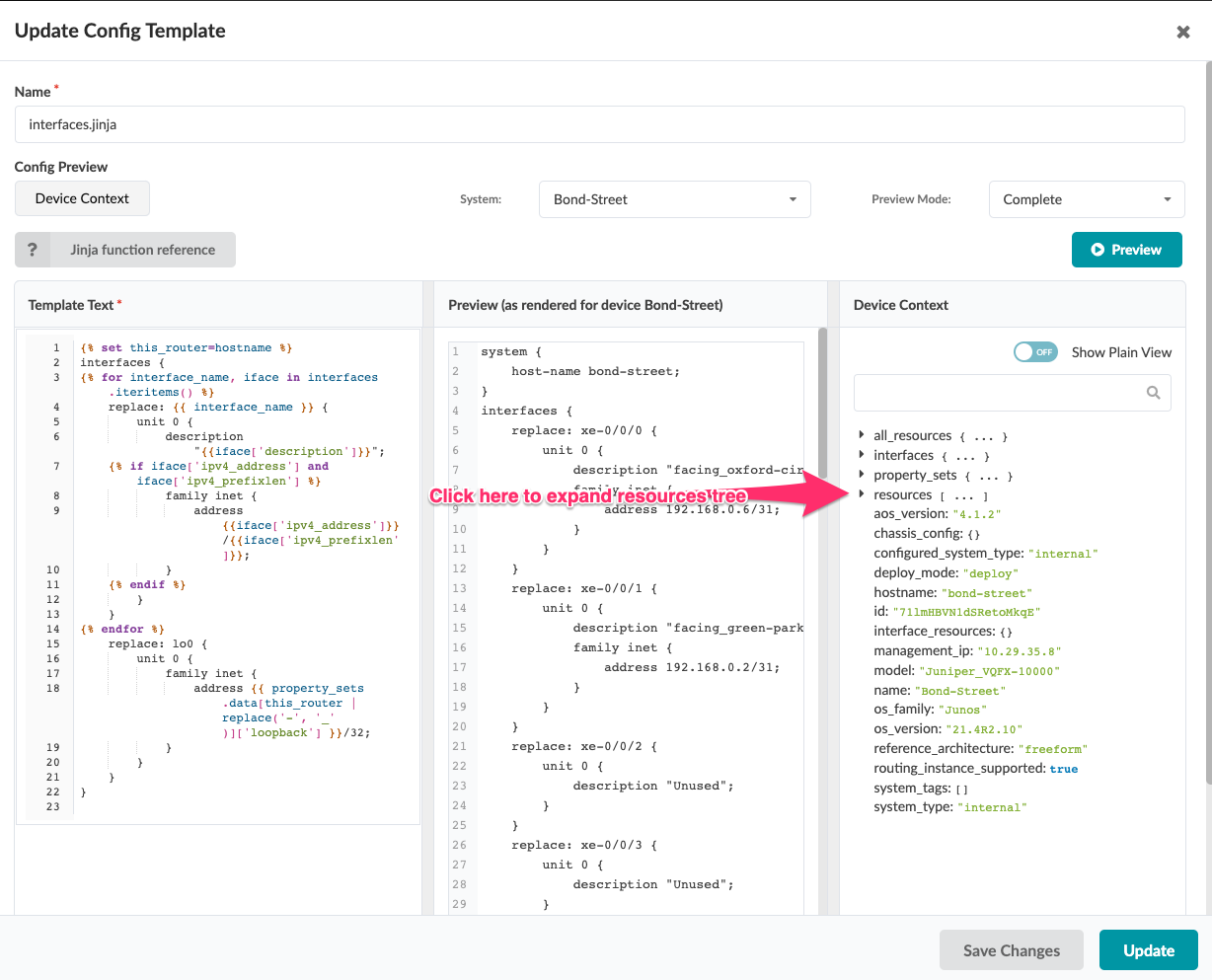Open the System dropdown showing Bond-Street
The image size is (1212, 980).
coord(674,199)
